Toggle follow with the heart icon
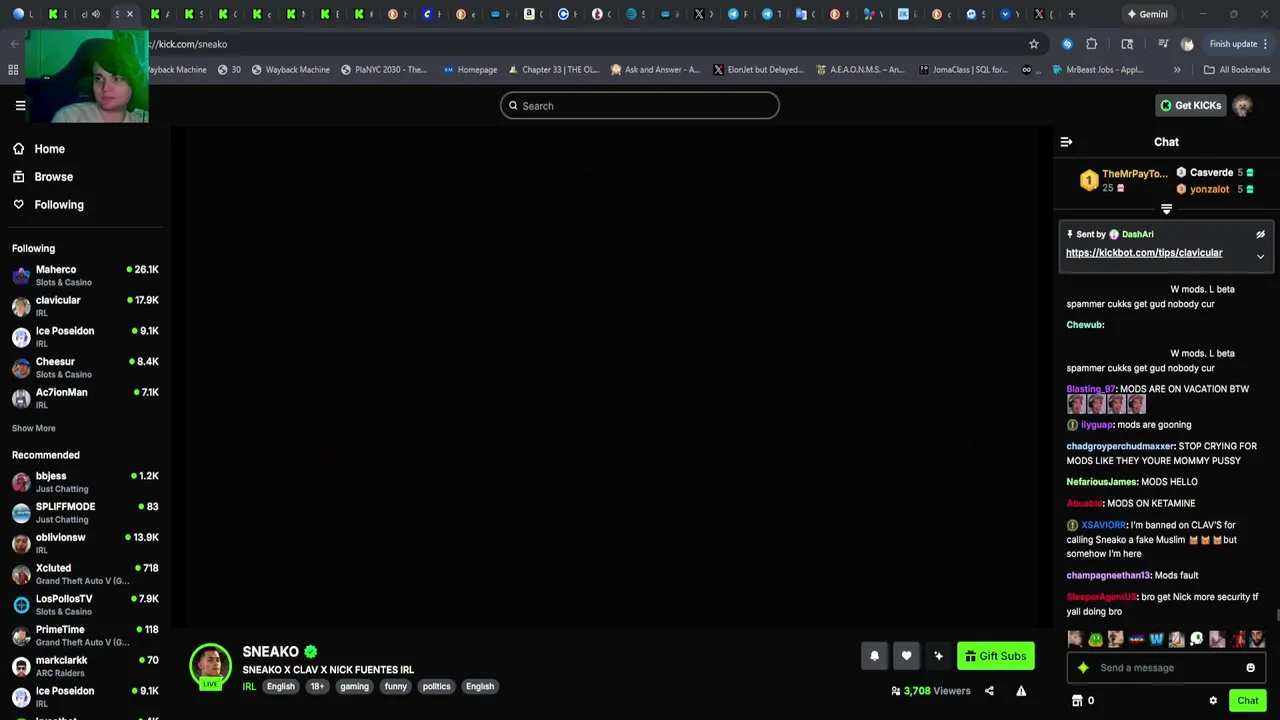 point(906,656)
